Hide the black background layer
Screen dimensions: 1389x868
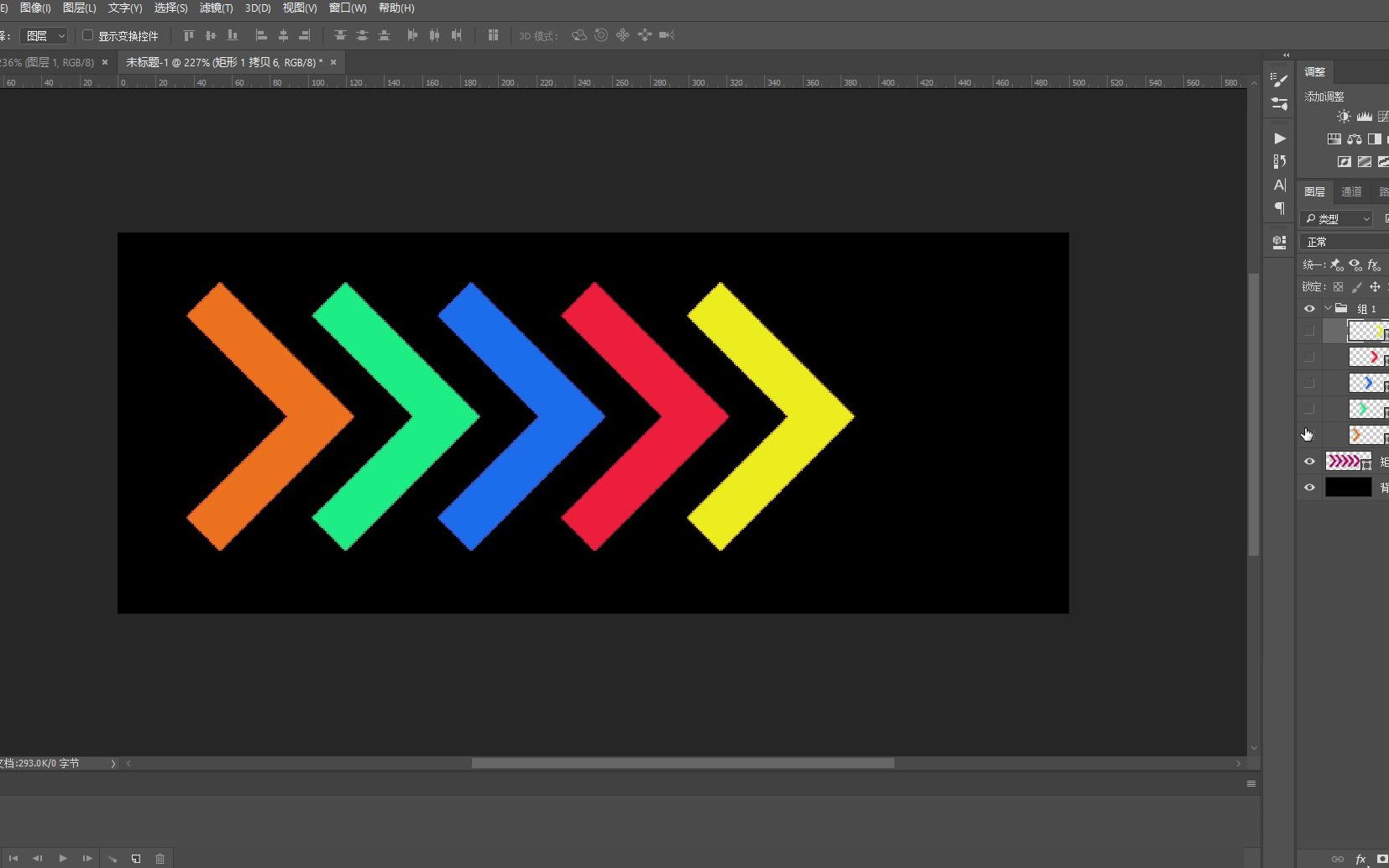tap(1309, 487)
